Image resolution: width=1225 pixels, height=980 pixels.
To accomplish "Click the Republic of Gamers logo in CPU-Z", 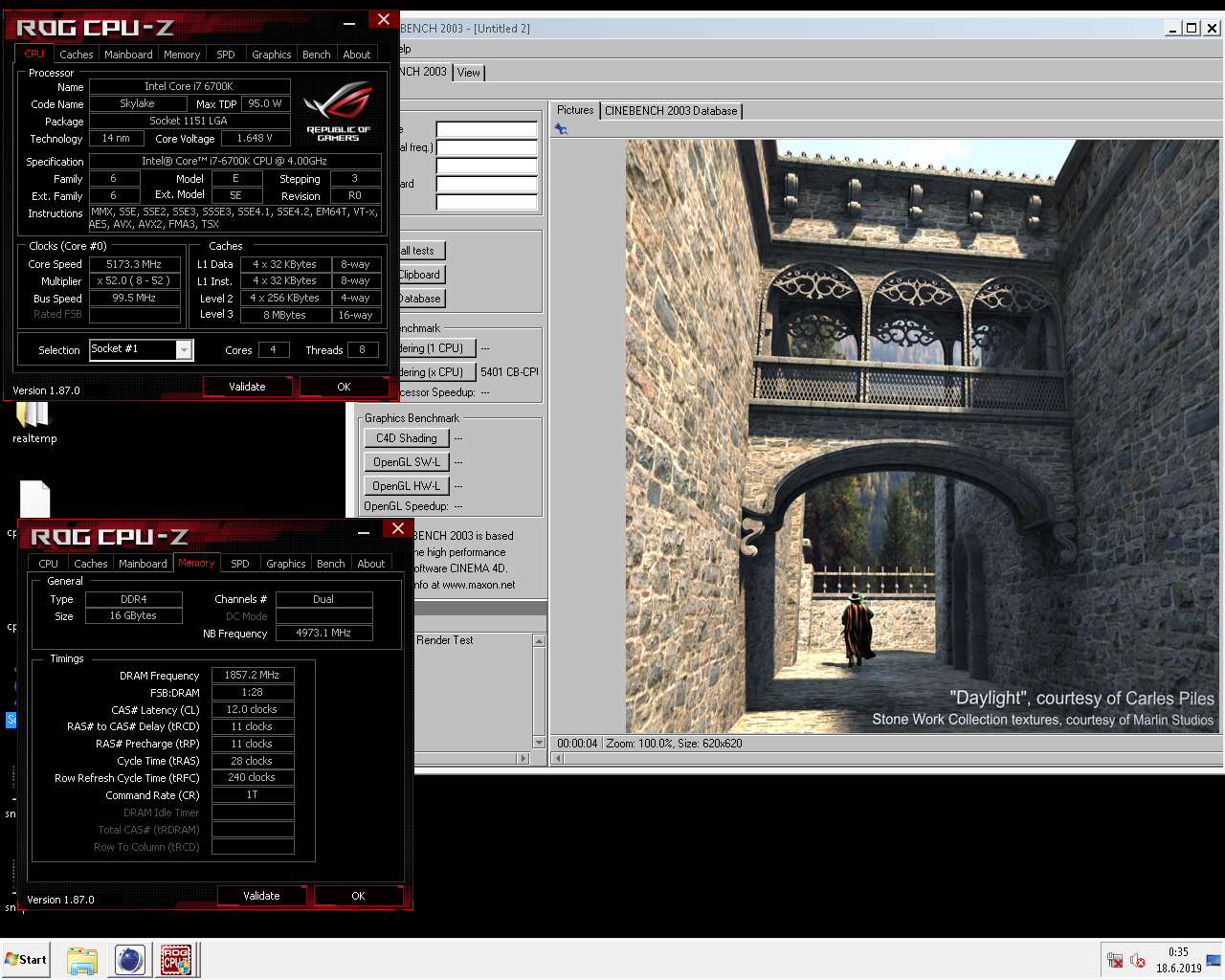I will click(x=339, y=112).
